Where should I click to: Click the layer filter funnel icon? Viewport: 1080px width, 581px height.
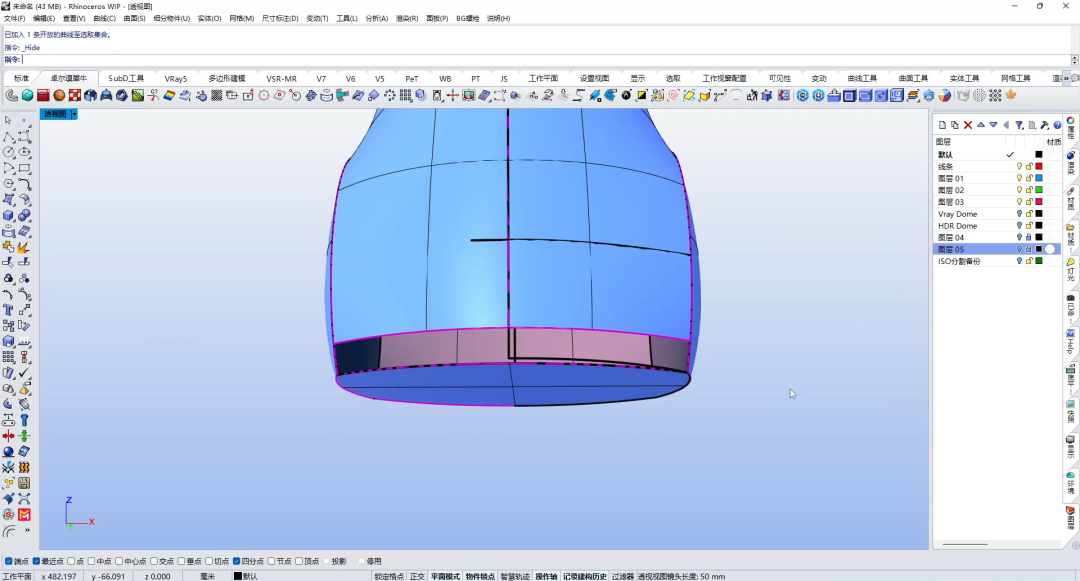pos(1019,125)
